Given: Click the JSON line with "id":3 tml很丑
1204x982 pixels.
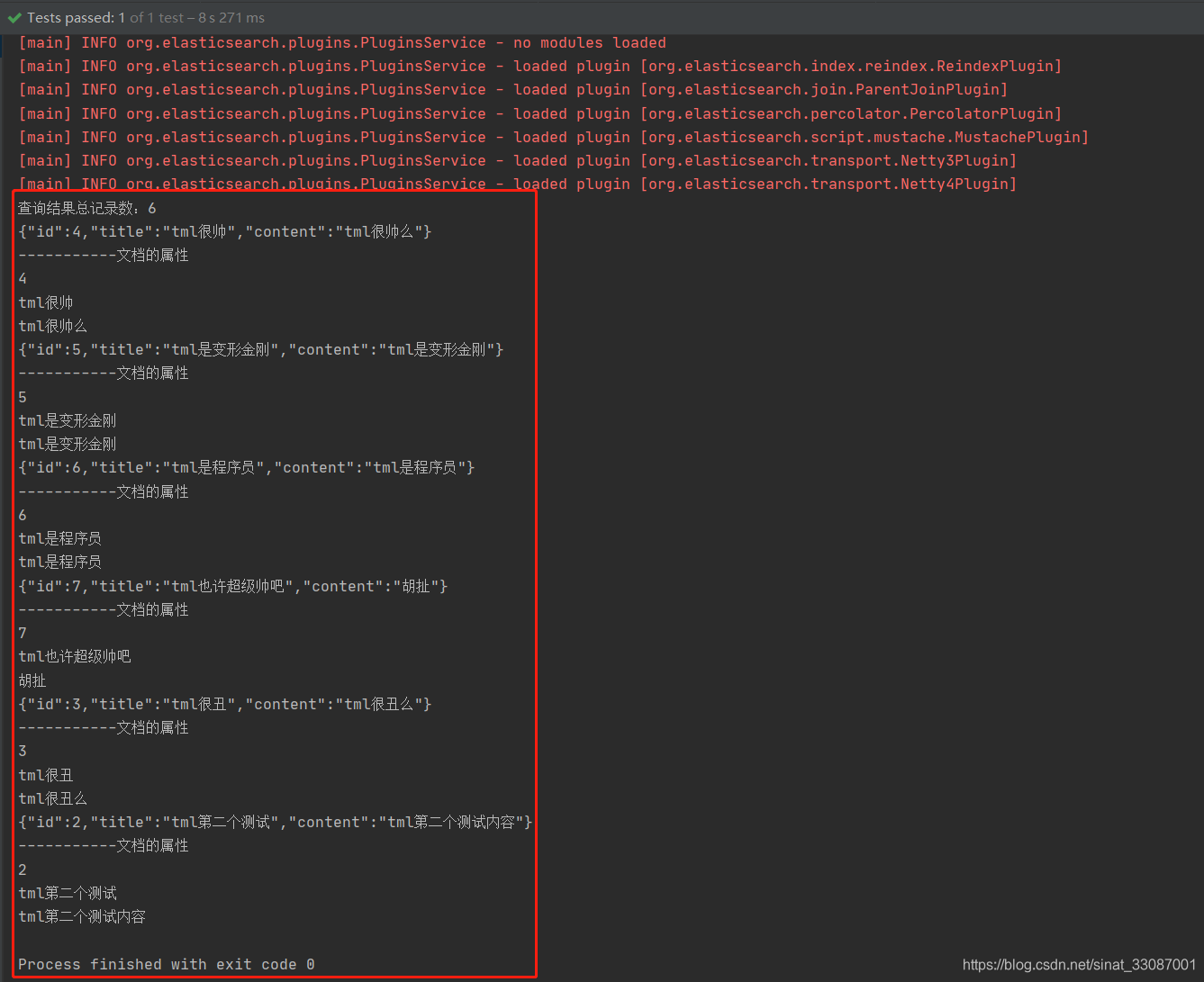Looking at the screenshot, I should [x=225, y=704].
